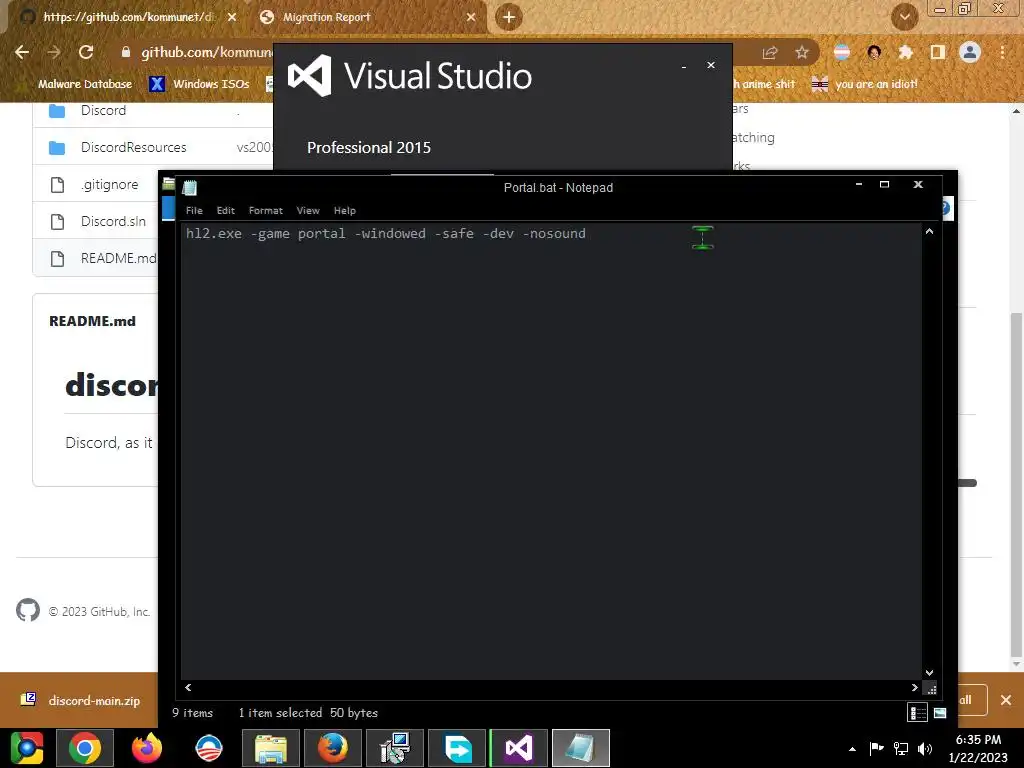
Task: Click the Notepad vertical scrollbar down arrow
Action: point(929,673)
